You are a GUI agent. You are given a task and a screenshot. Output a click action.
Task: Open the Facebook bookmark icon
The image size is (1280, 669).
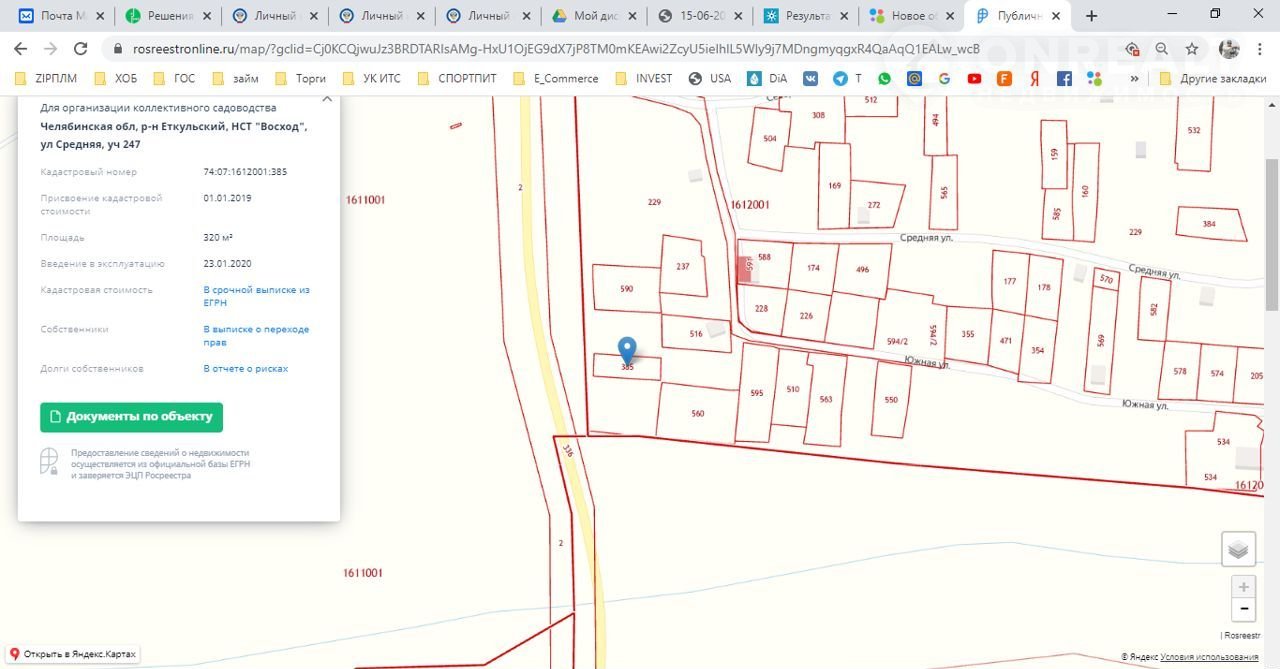(1064, 79)
